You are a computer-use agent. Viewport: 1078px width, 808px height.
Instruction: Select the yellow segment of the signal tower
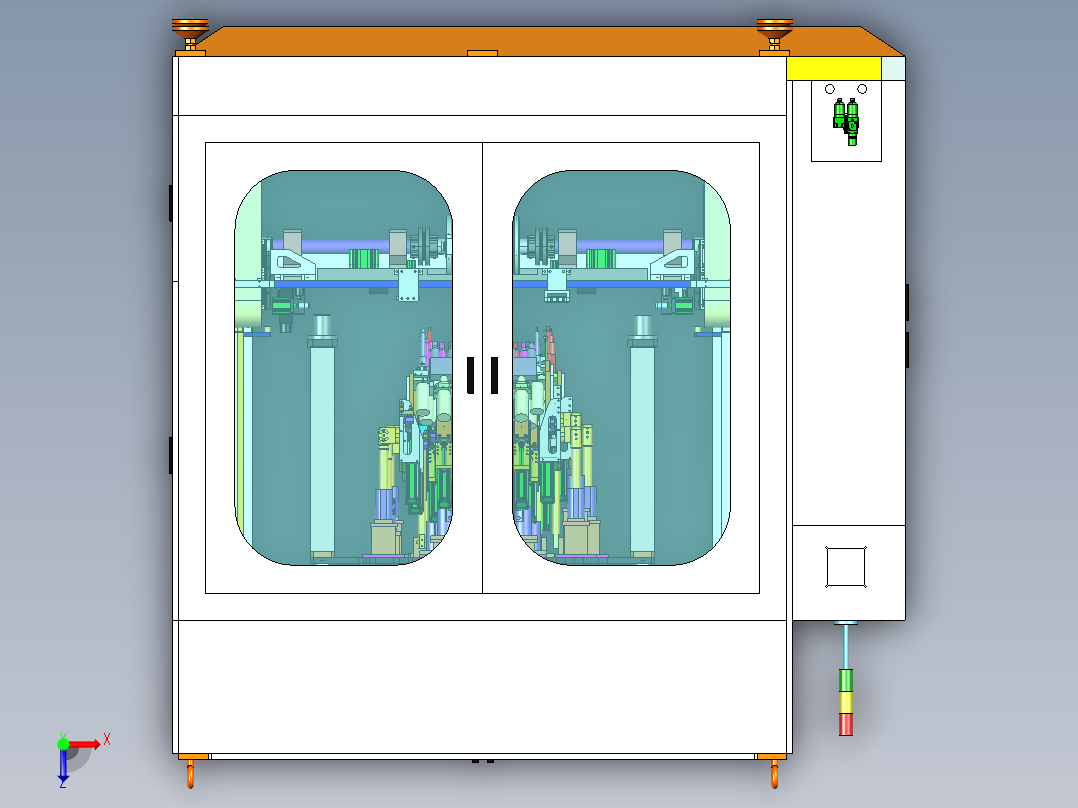[846, 702]
